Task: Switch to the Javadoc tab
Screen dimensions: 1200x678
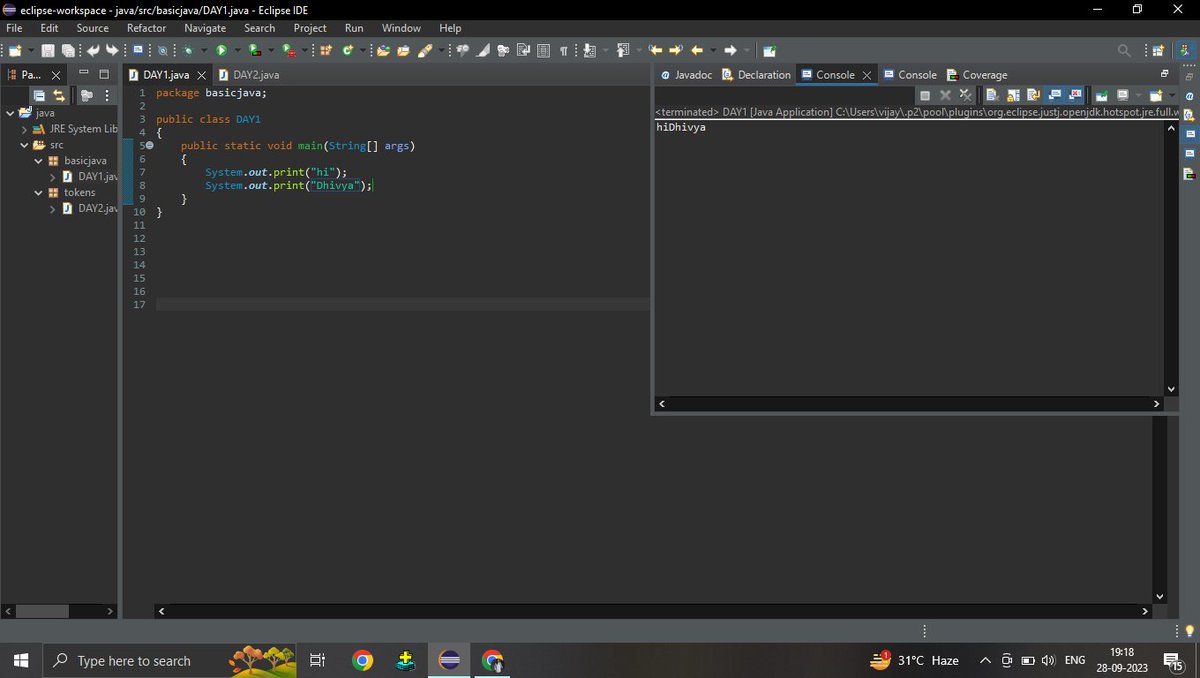Action: pyautogui.click(x=687, y=75)
